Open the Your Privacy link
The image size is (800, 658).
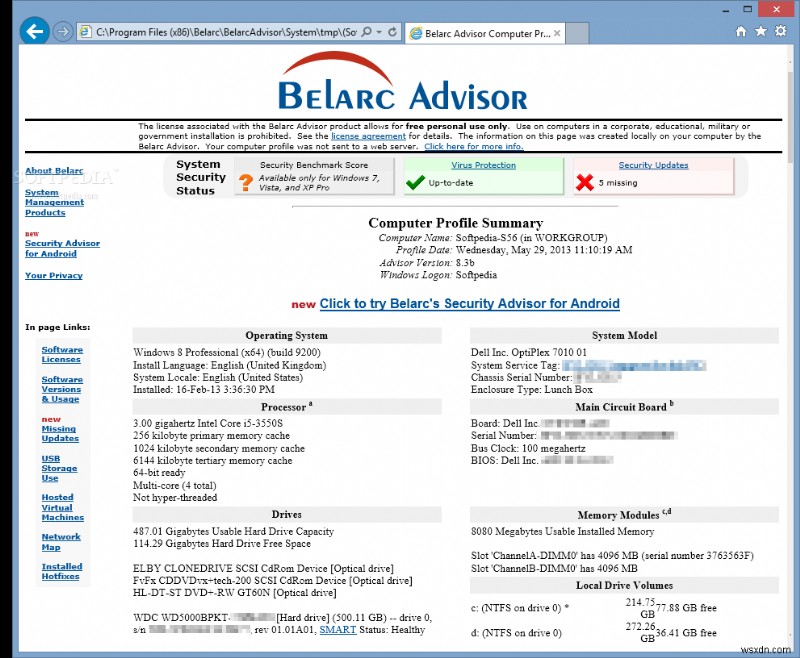click(x=54, y=275)
